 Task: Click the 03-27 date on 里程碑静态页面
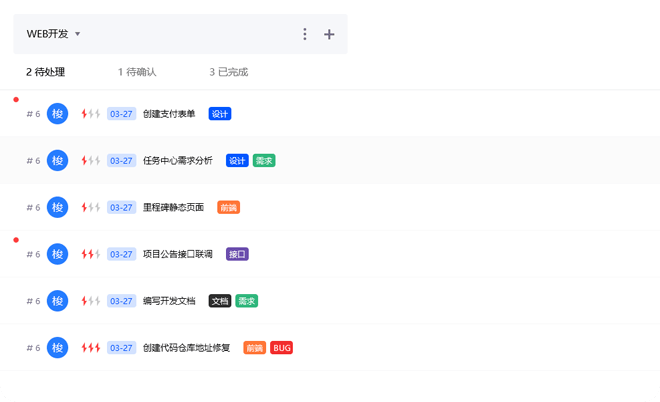pyautogui.click(x=121, y=207)
